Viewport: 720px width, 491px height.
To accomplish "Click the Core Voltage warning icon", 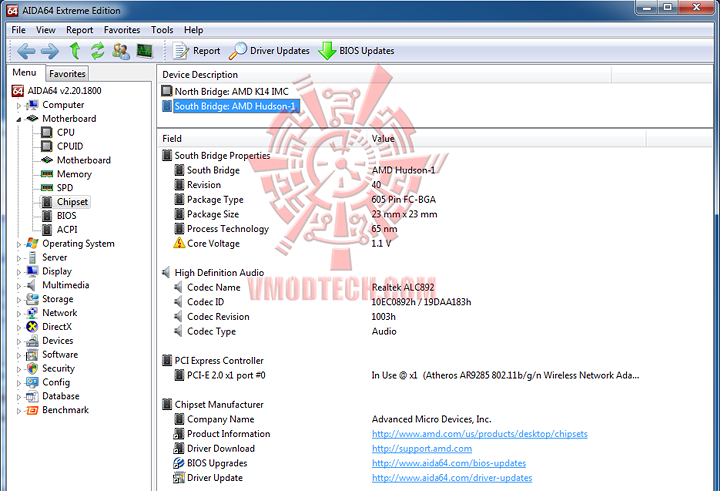I will click(x=179, y=243).
